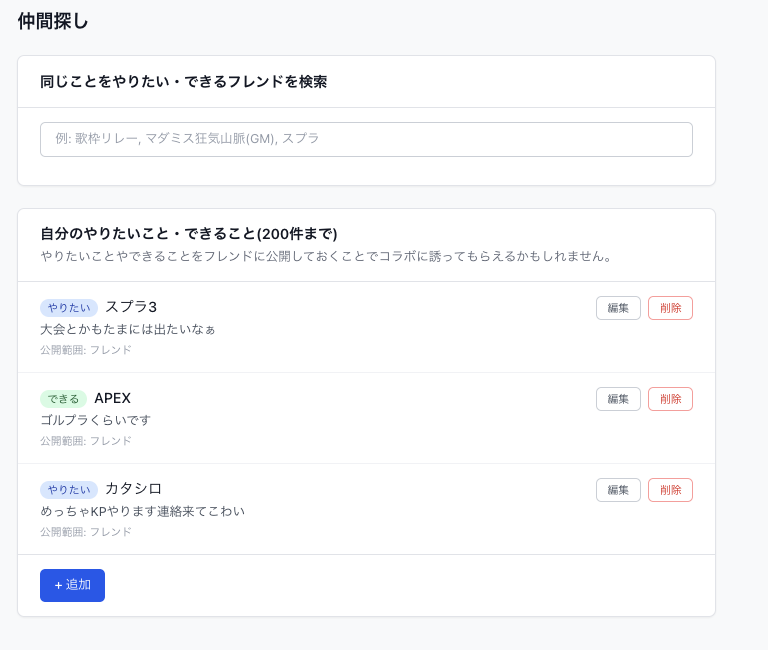Click the heading 同じことをやりたい・できるフレンドを検索
This screenshot has height=650, width=768.
(184, 82)
